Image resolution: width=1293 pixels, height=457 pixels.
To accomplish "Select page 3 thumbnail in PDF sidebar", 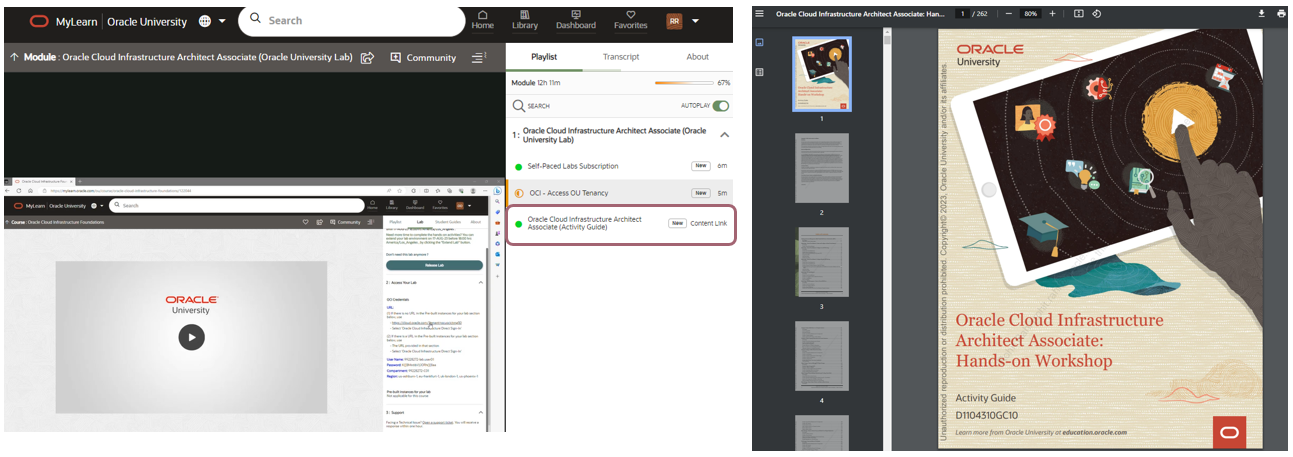I will (821, 262).
